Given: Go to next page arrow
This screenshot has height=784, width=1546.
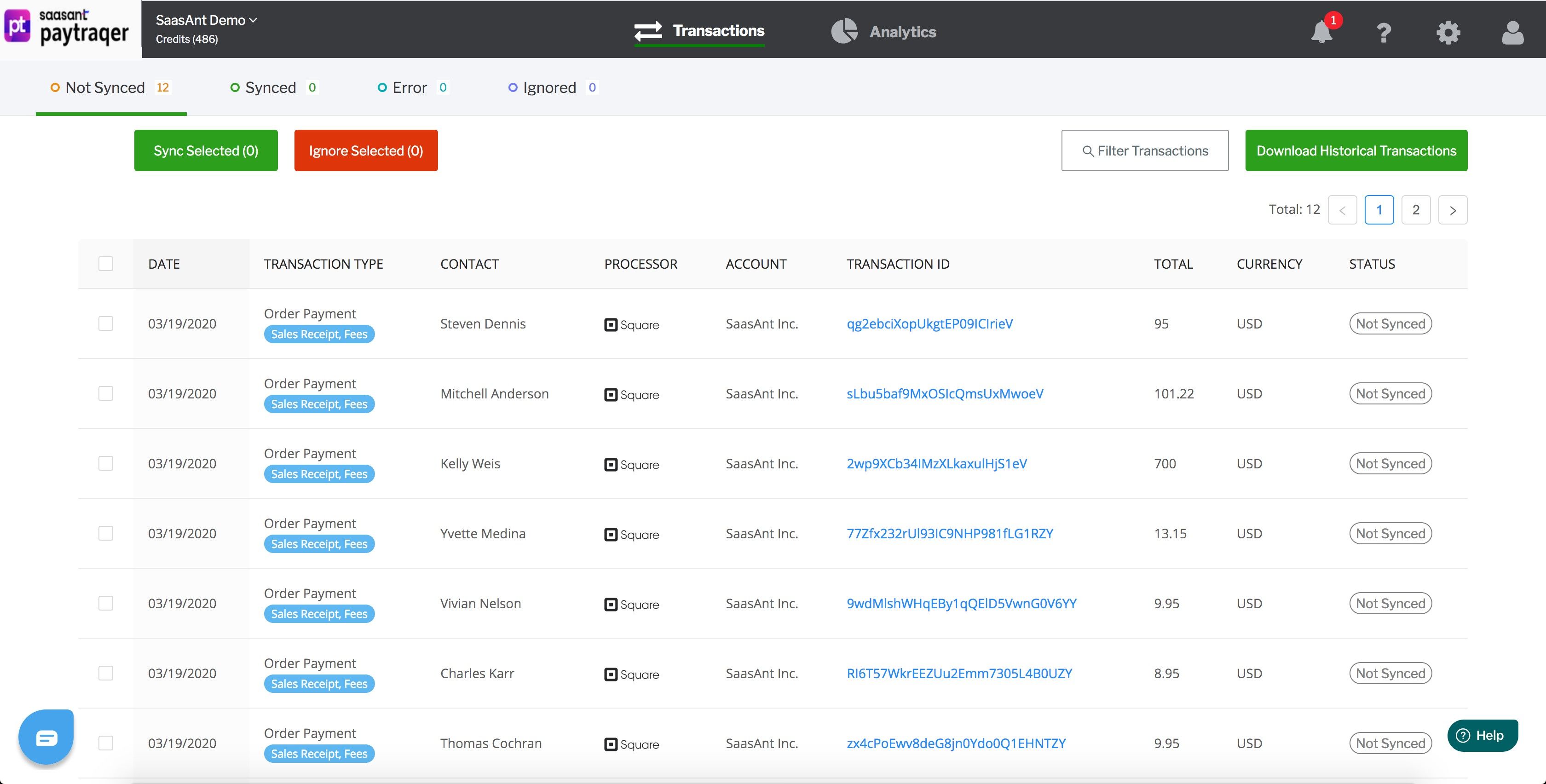Looking at the screenshot, I should [1453, 210].
